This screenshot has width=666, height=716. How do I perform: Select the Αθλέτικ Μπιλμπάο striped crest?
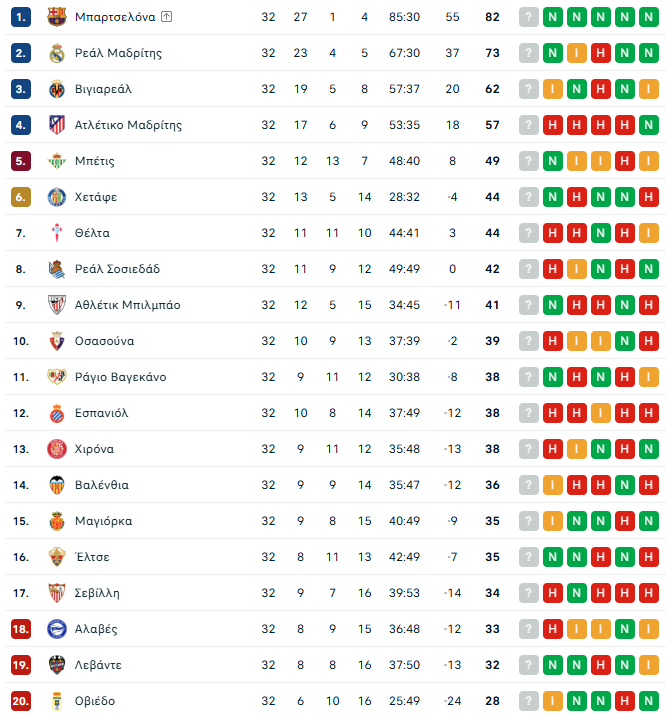[x=56, y=305]
